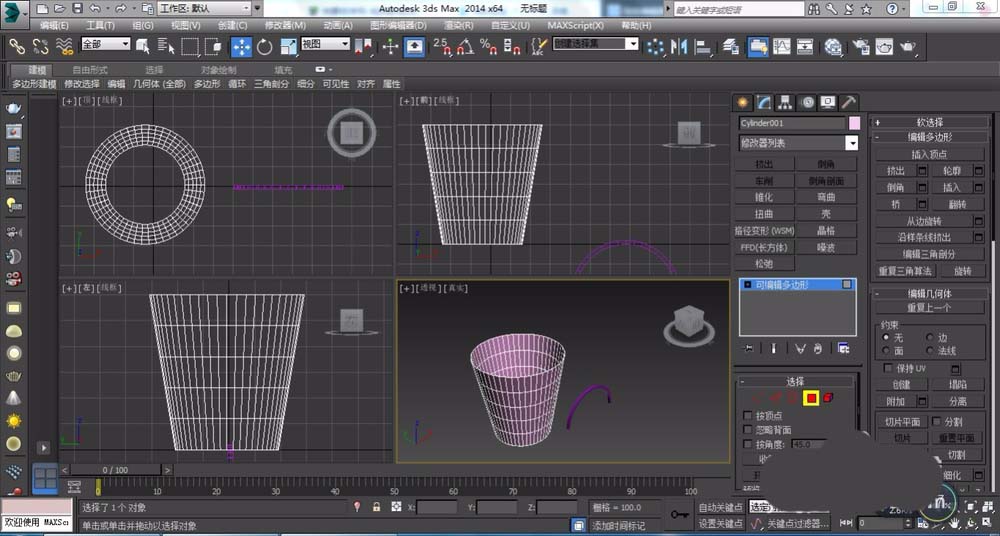Viewport: 1000px width, 536px height.
Task: Check the 保持 UV option
Action: pos(888,369)
